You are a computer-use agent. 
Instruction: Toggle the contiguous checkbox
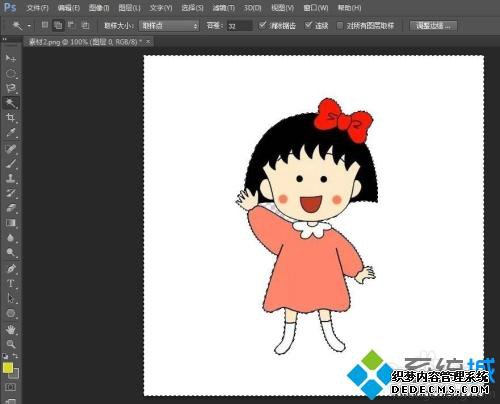308,25
